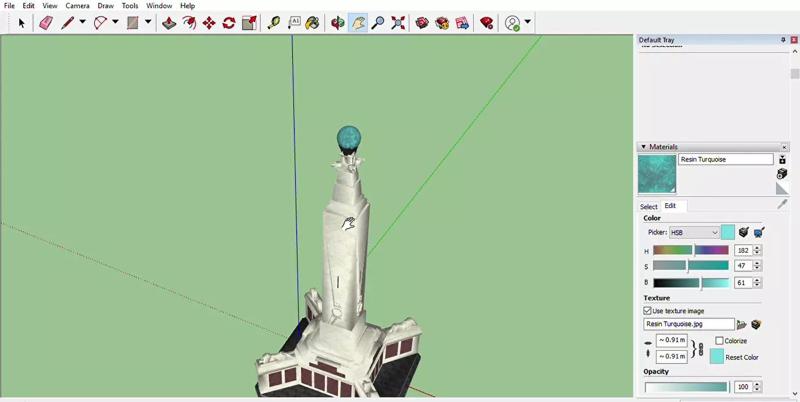Select the Arc tool
Viewport: 800px width, 402px height.
(x=101, y=23)
